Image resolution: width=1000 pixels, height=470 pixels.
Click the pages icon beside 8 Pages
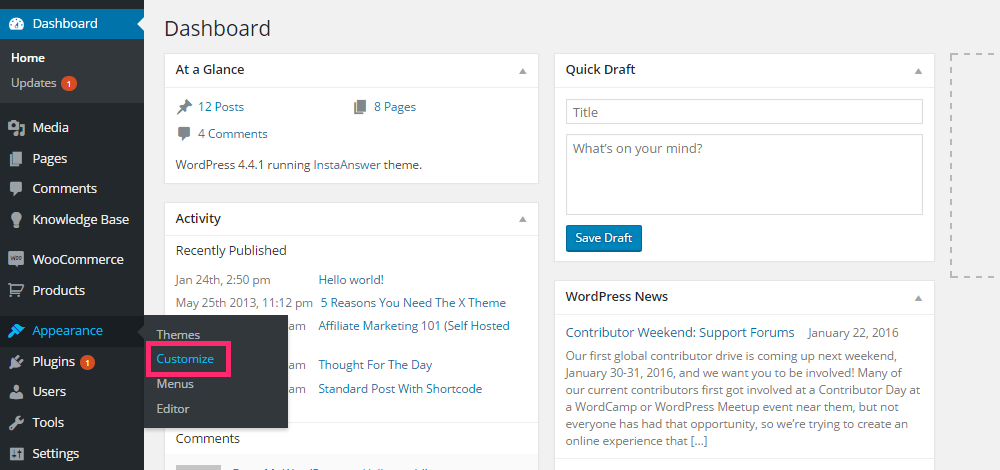(360, 107)
